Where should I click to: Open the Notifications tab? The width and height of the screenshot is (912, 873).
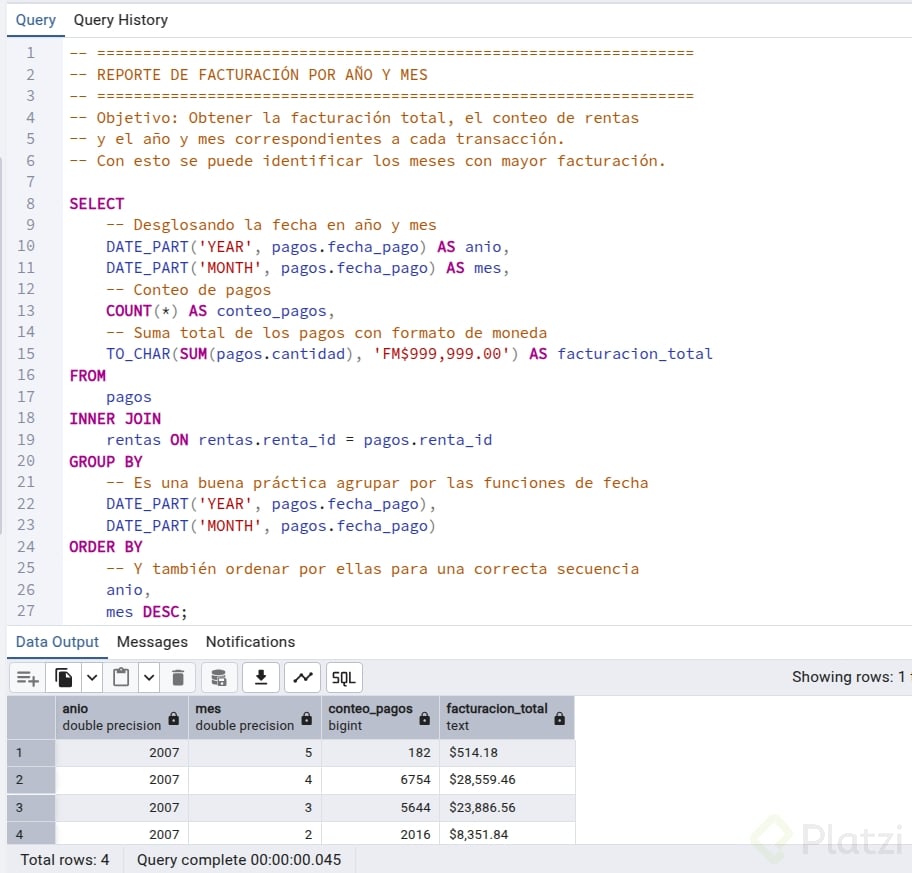pos(250,642)
